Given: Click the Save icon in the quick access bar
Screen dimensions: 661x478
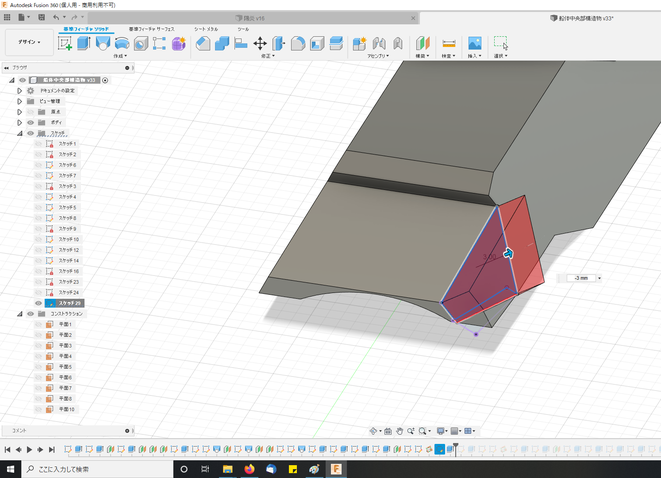Looking at the screenshot, I should pyautogui.click(x=41, y=17).
